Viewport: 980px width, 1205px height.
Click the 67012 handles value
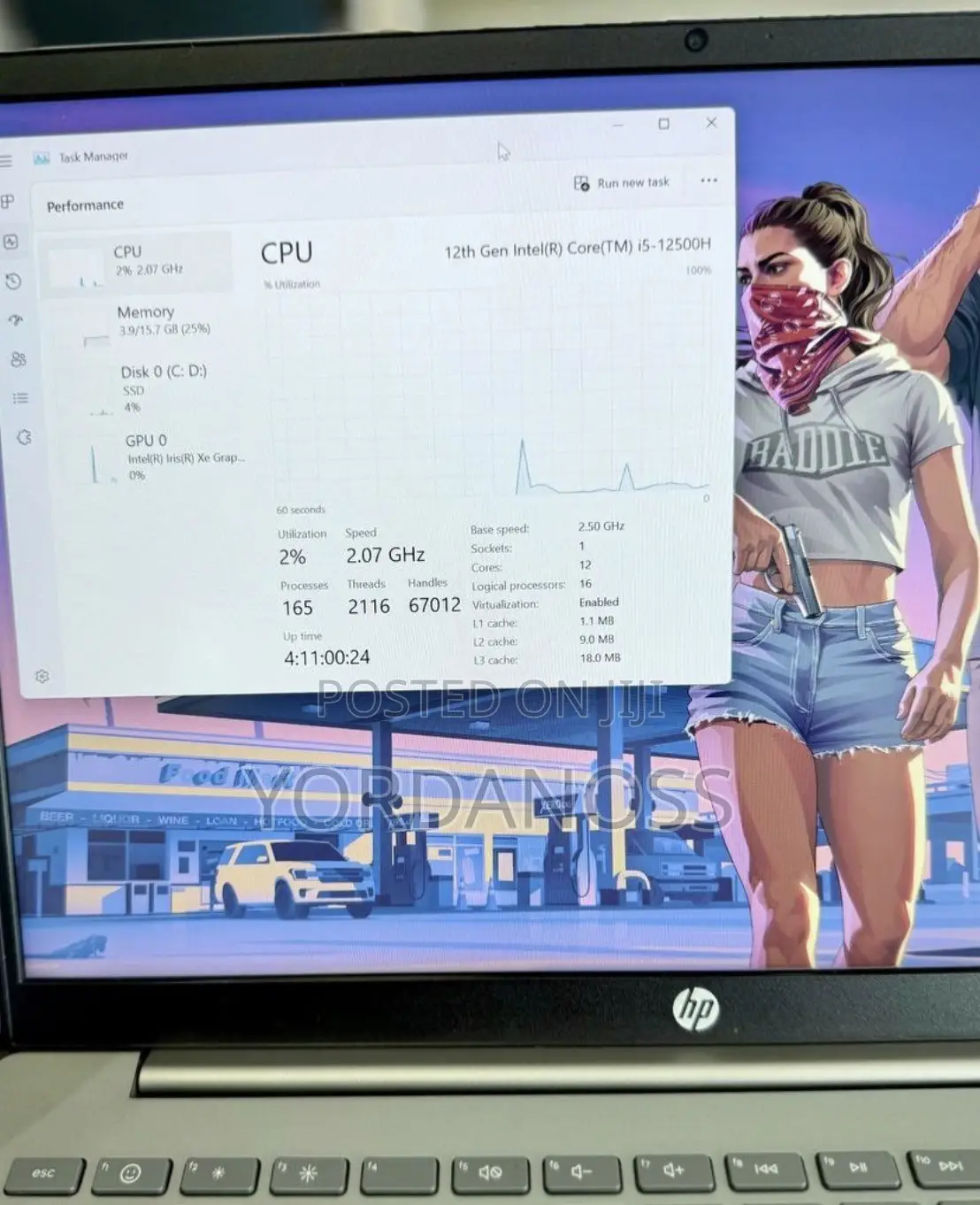[434, 604]
